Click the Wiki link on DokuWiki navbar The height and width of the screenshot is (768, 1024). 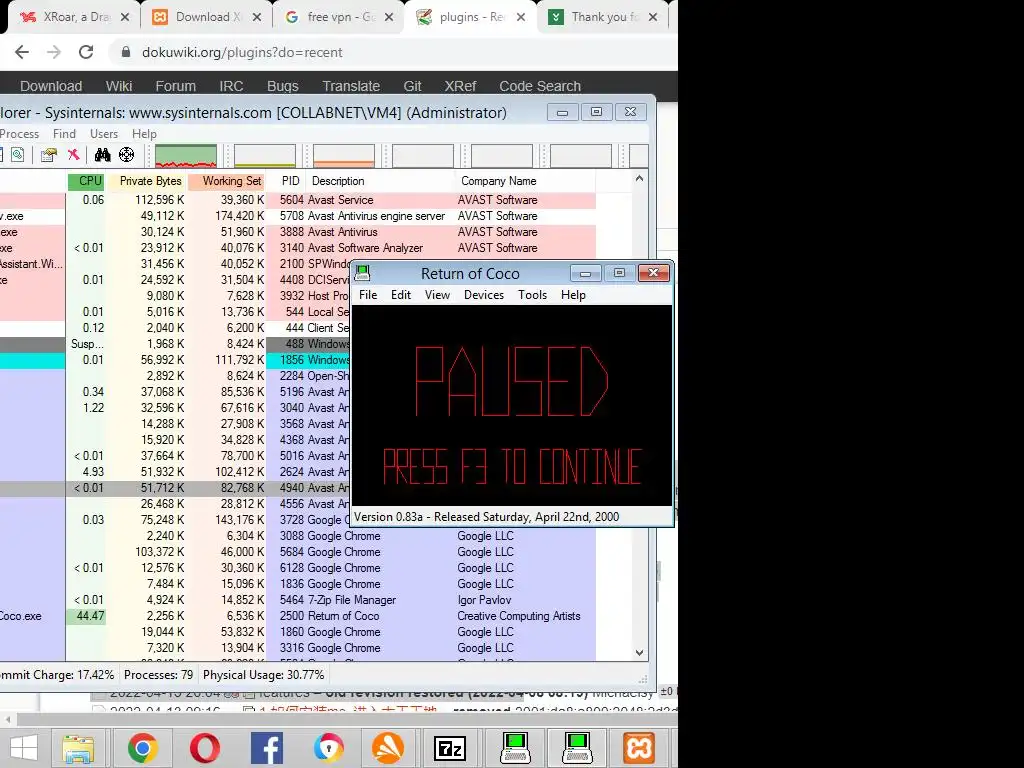coord(119,86)
